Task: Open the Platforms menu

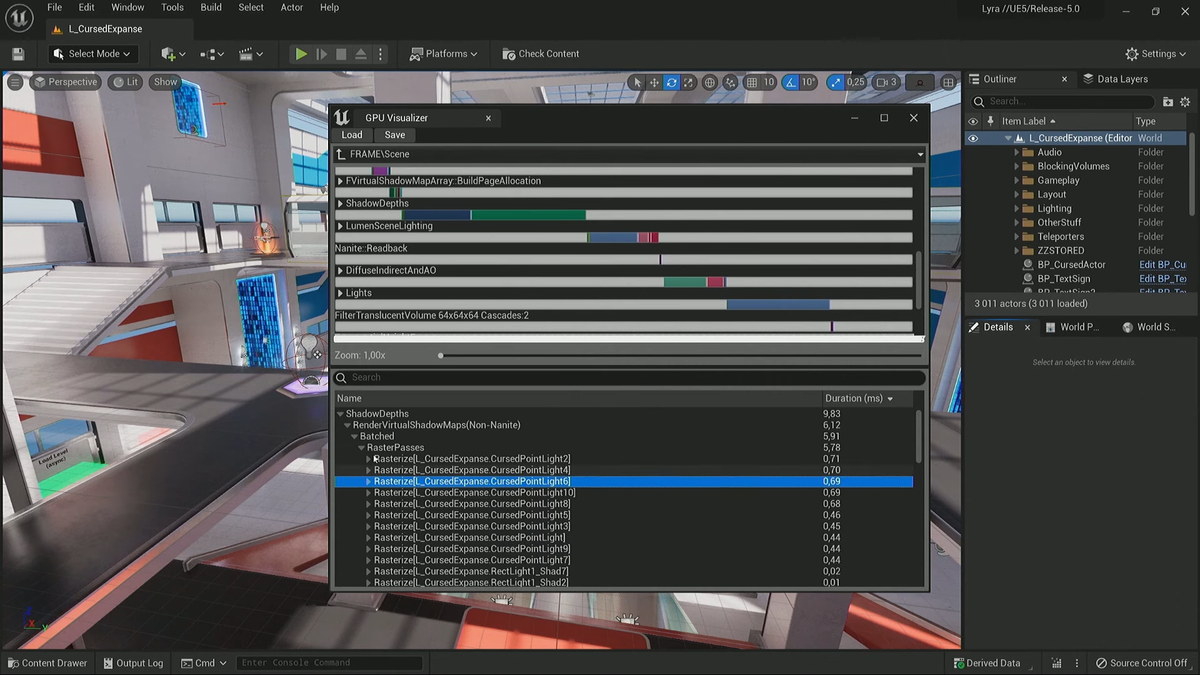Action: point(445,54)
